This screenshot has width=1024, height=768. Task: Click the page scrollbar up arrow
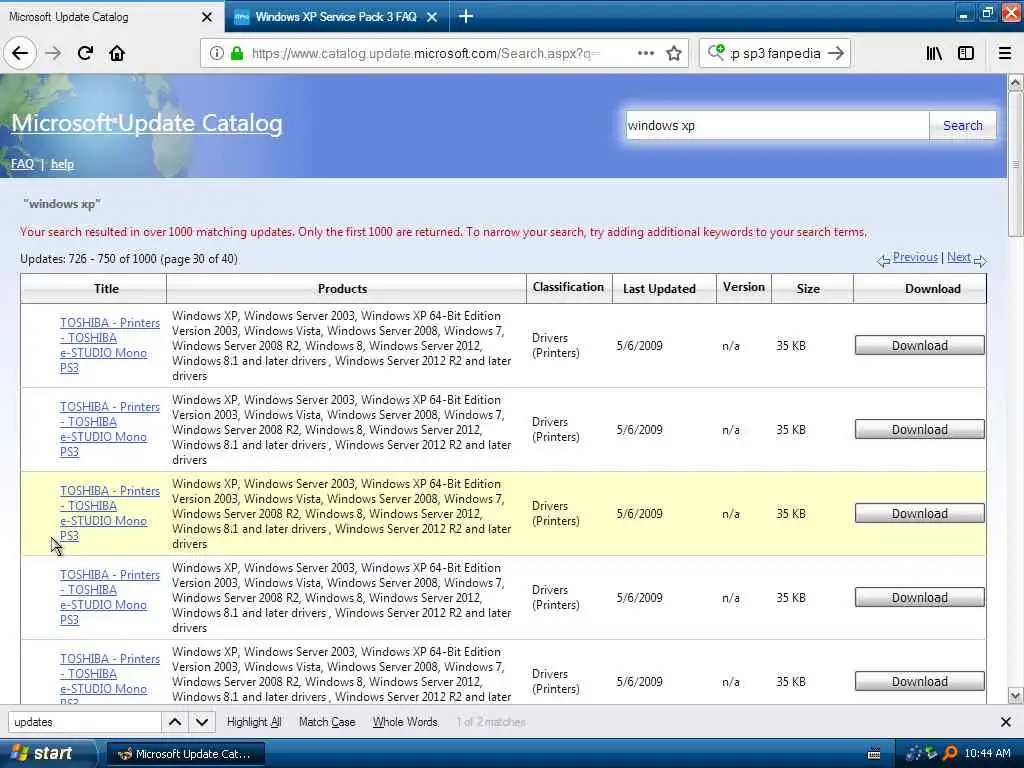(1016, 83)
